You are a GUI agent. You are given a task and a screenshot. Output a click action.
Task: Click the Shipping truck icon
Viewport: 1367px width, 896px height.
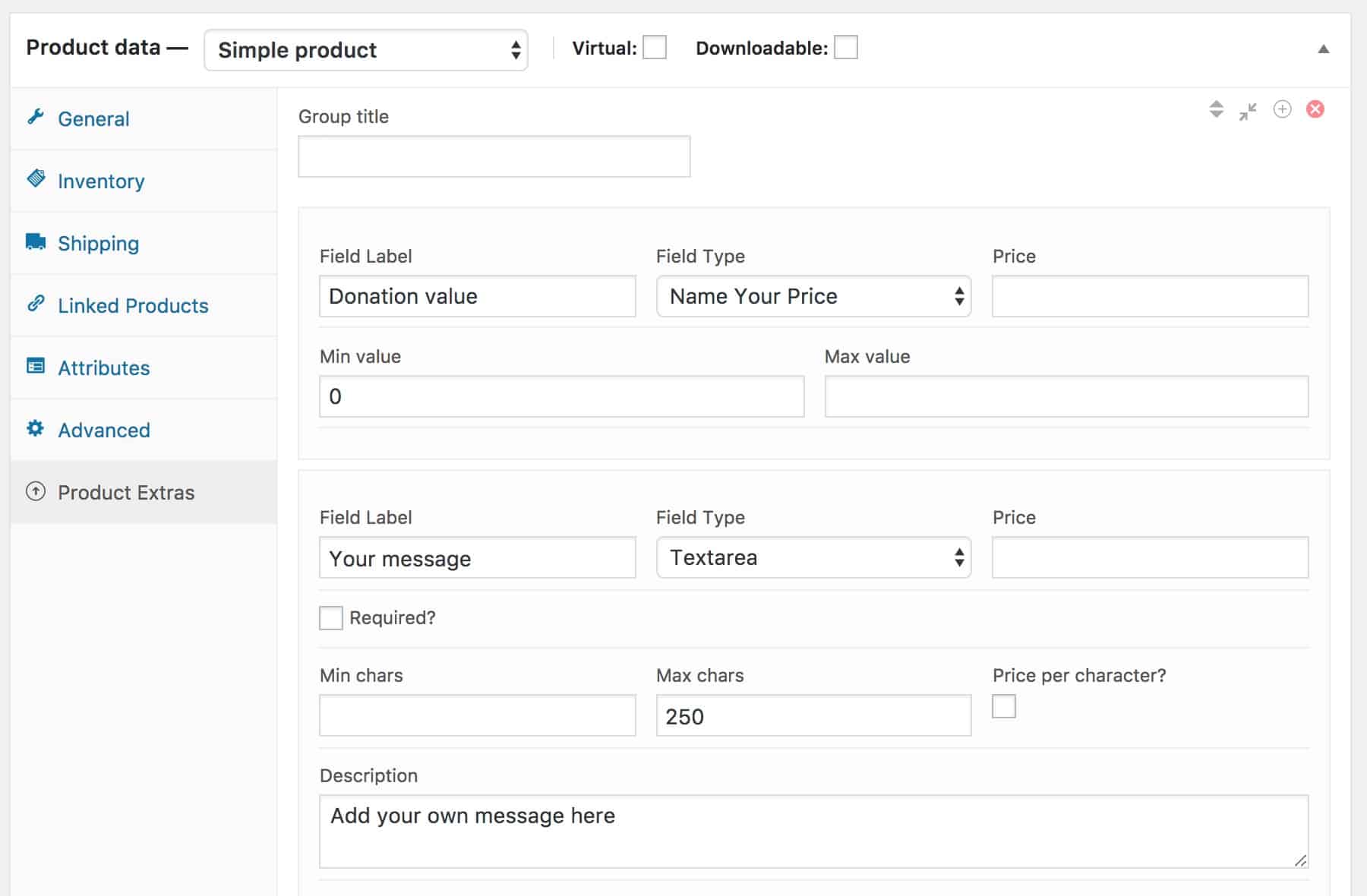click(36, 241)
